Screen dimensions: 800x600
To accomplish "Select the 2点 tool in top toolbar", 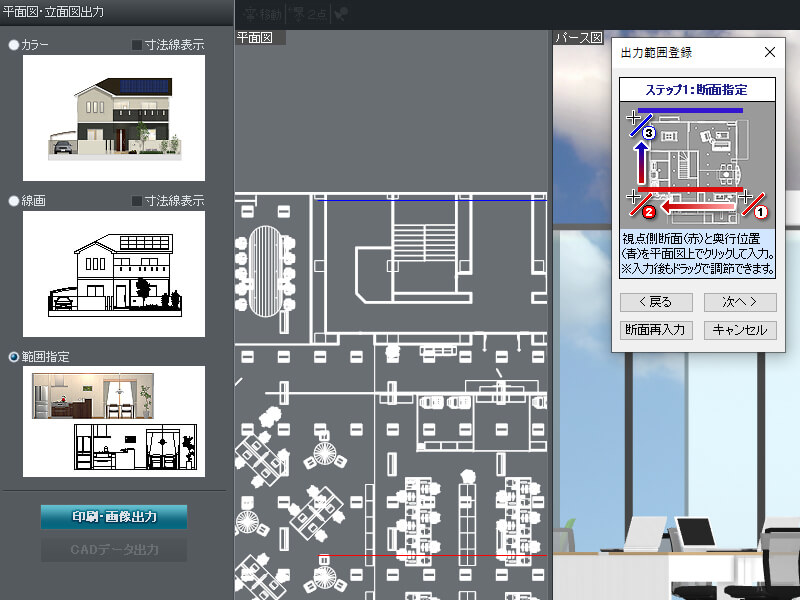I will point(310,14).
